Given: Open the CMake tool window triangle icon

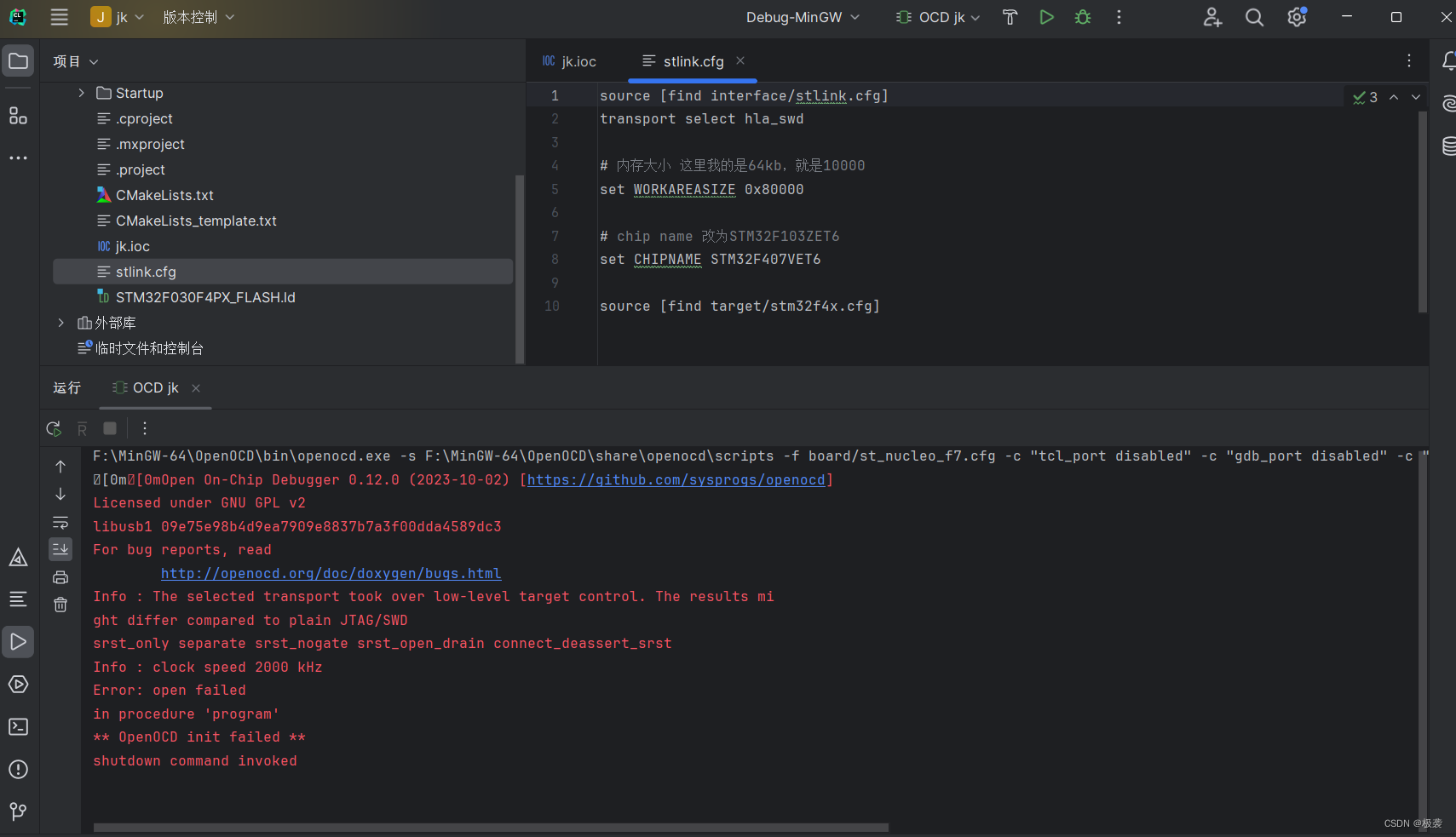Looking at the screenshot, I should (18, 557).
